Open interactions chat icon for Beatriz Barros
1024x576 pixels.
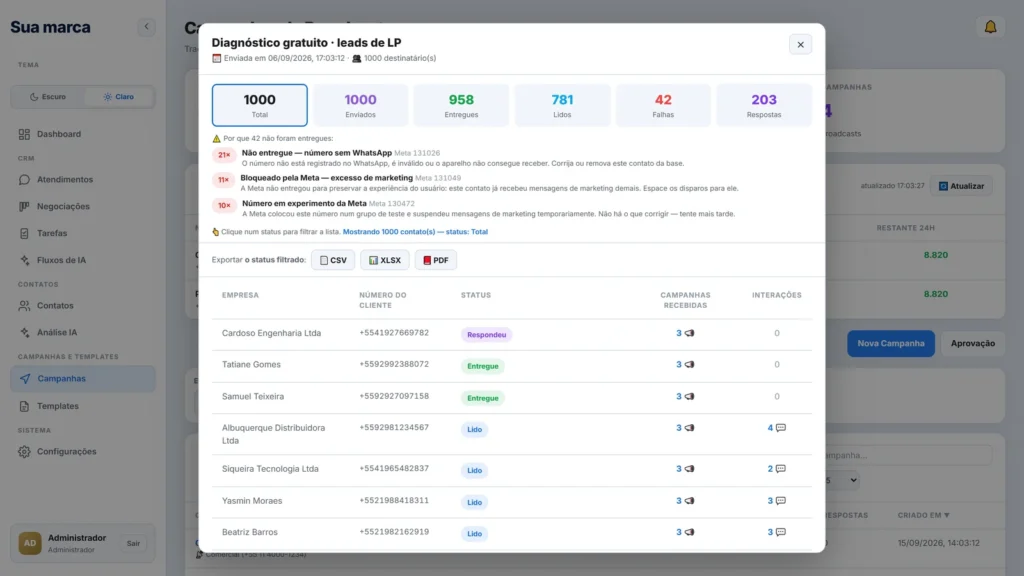(x=780, y=532)
